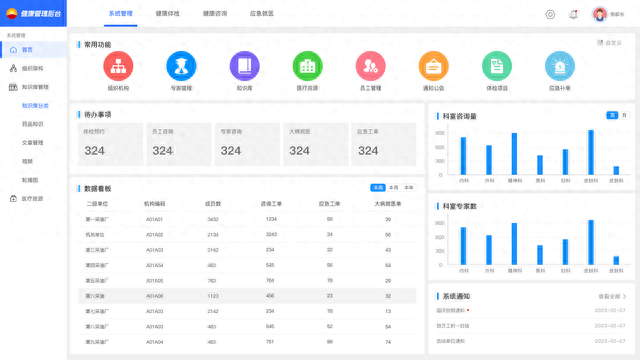Open the orange 通知公告 shortcut icon

pyautogui.click(x=433, y=66)
